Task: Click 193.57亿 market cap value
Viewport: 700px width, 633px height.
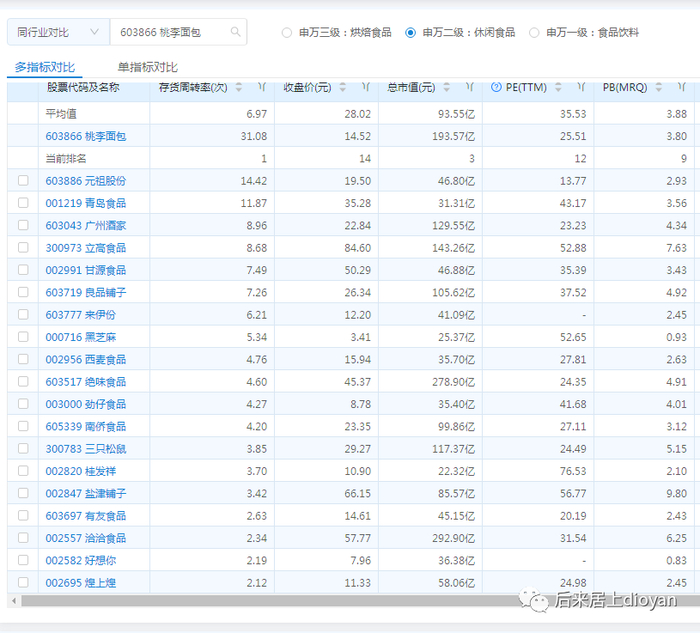Action: [454, 136]
